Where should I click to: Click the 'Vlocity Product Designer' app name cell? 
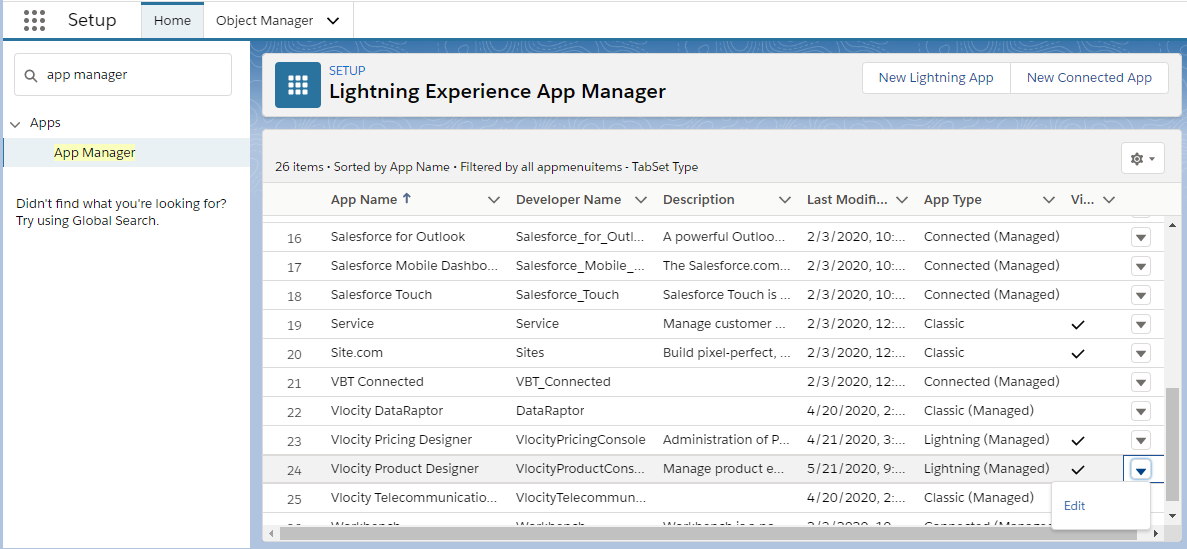pyautogui.click(x=404, y=469)
